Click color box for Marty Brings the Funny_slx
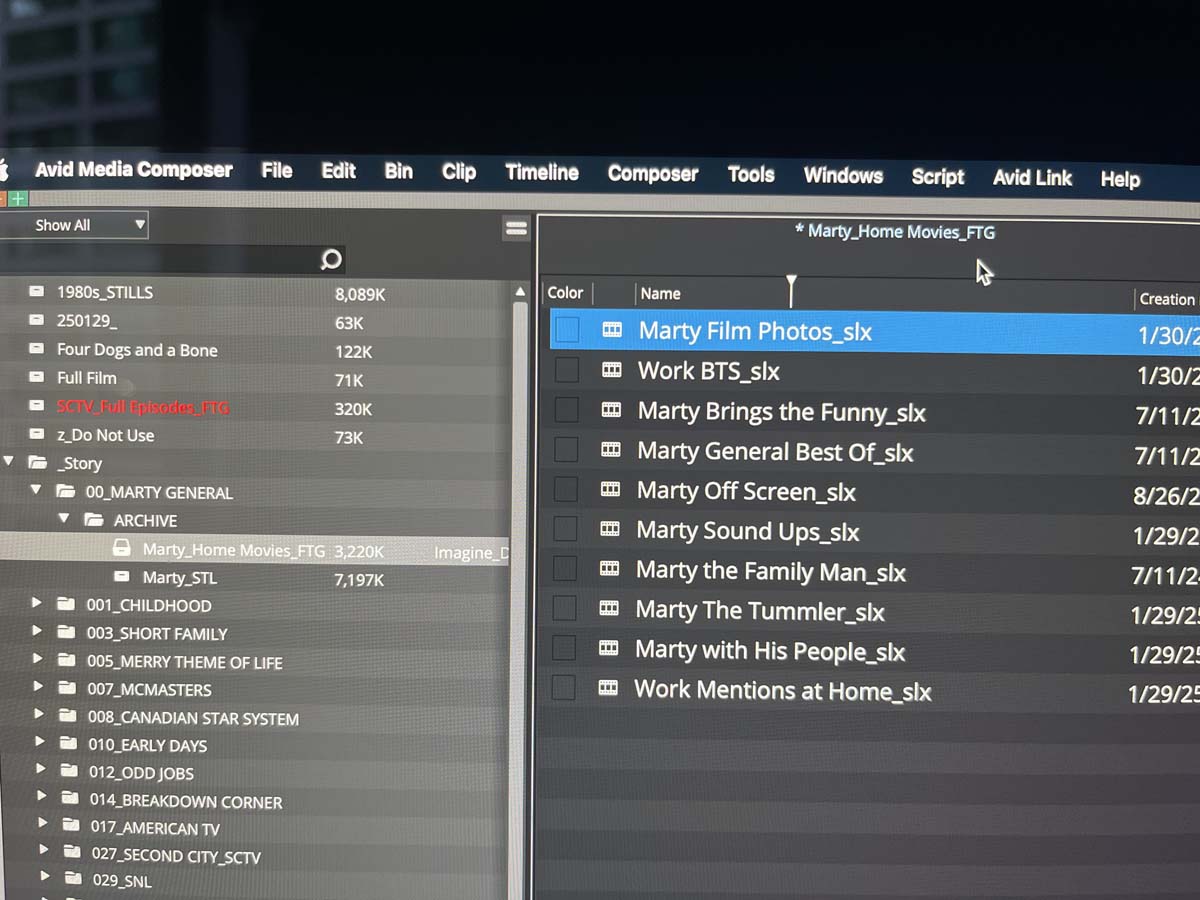The width and height of the screenshot is (1200, 900). [567, 409]
